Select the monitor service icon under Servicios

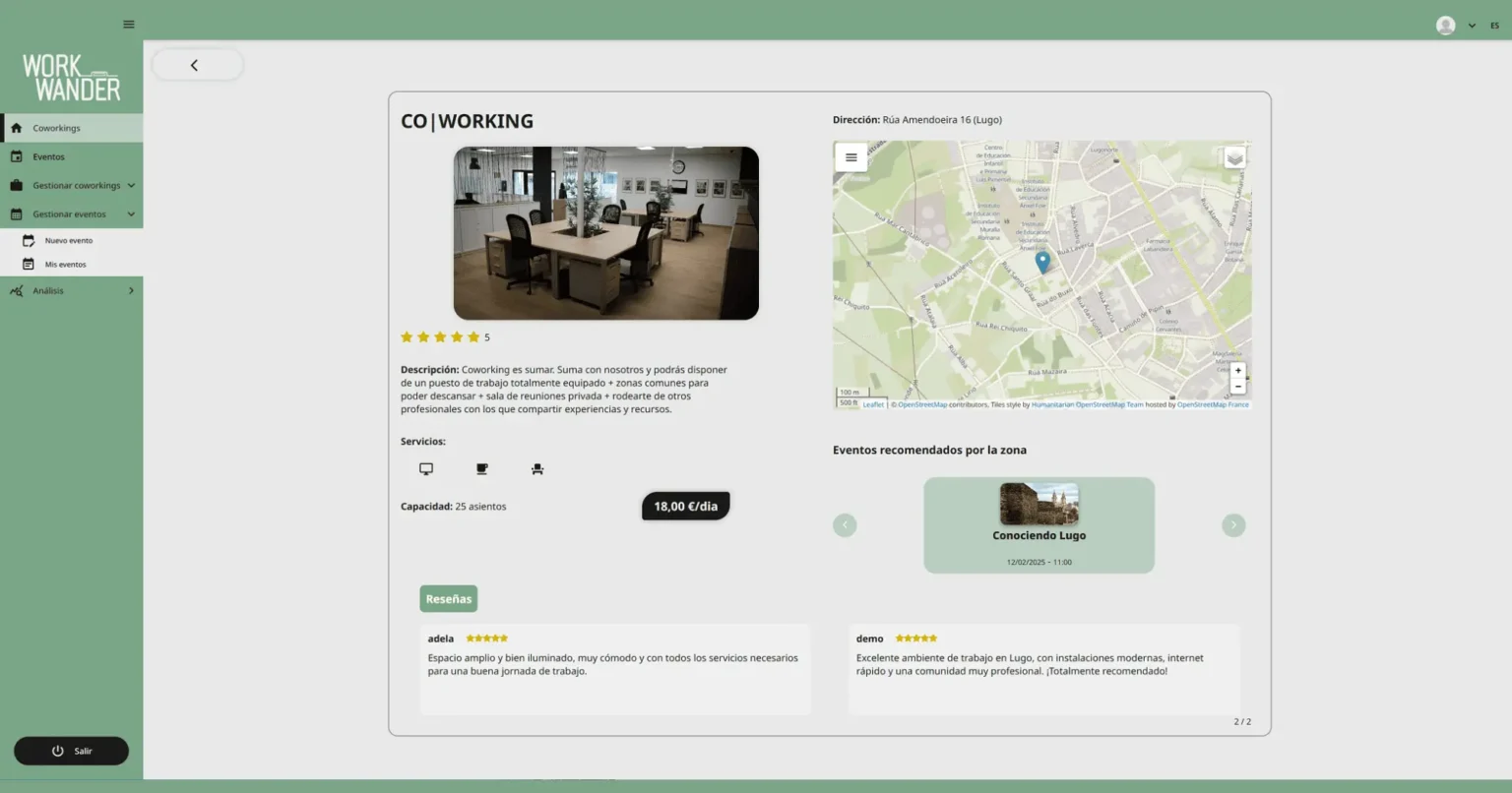click(x=425, y=468)
